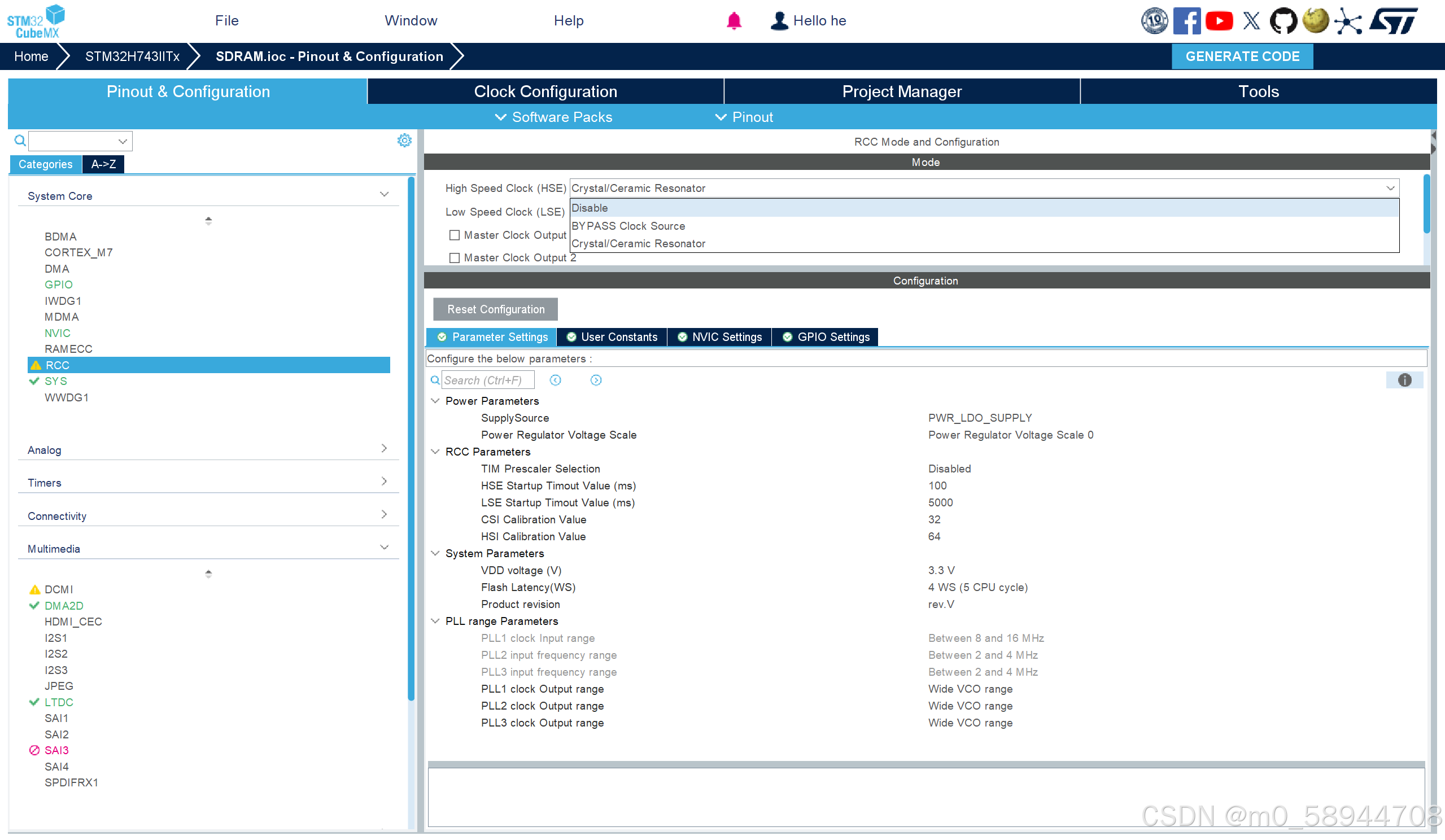Click the notification bell icon
The height and width of the screenshot is (840, 1445).
(x=734, y=21)
